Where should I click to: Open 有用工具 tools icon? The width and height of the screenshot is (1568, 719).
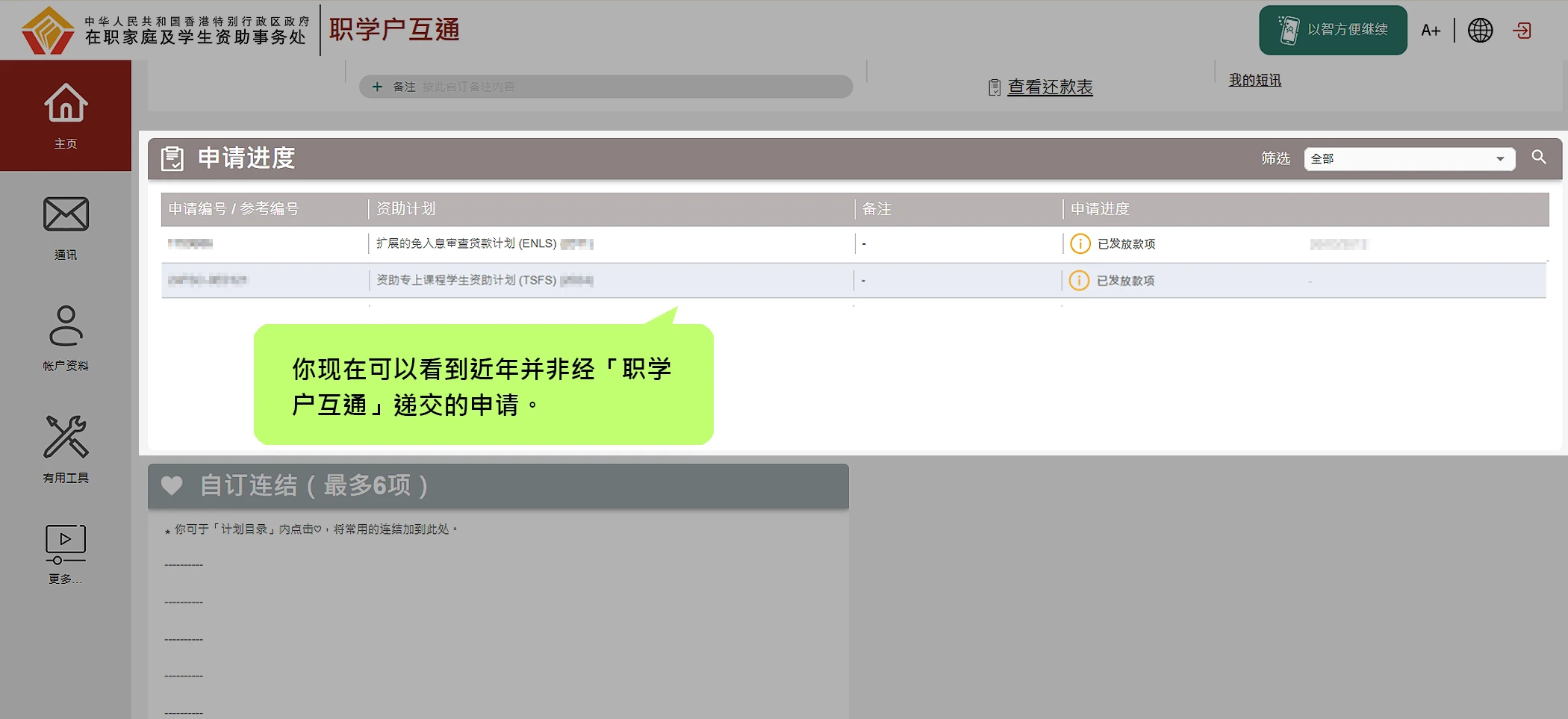coord(66,437)
